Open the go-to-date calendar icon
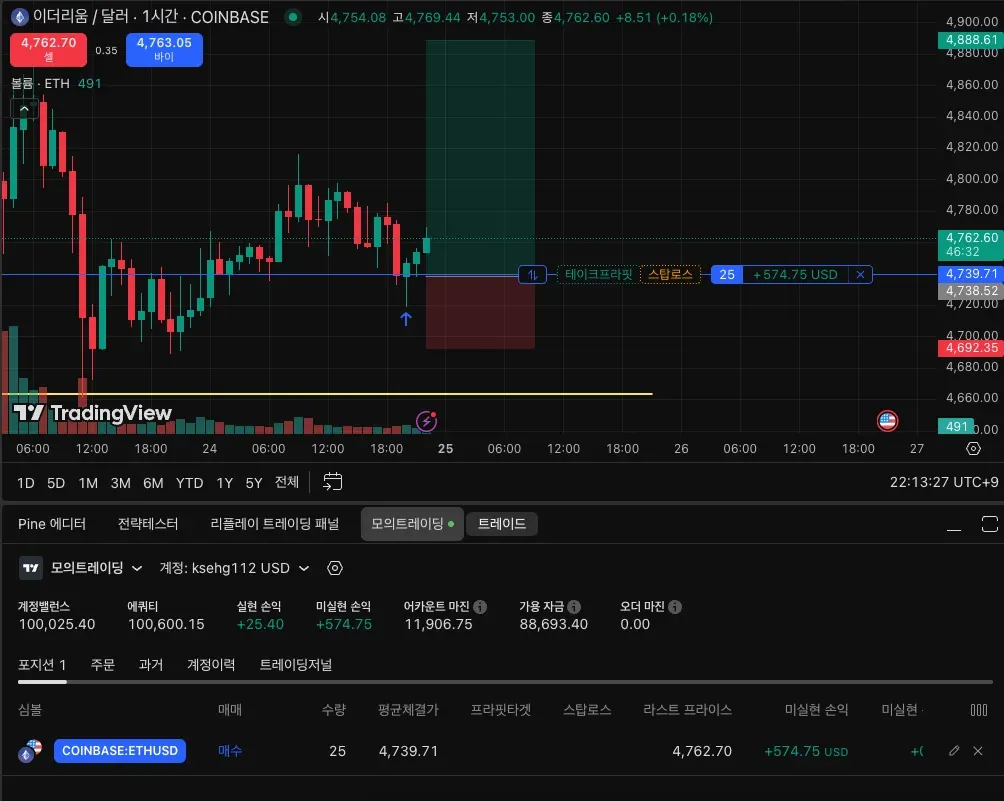Screen dimensions: 1004x801 332,481
